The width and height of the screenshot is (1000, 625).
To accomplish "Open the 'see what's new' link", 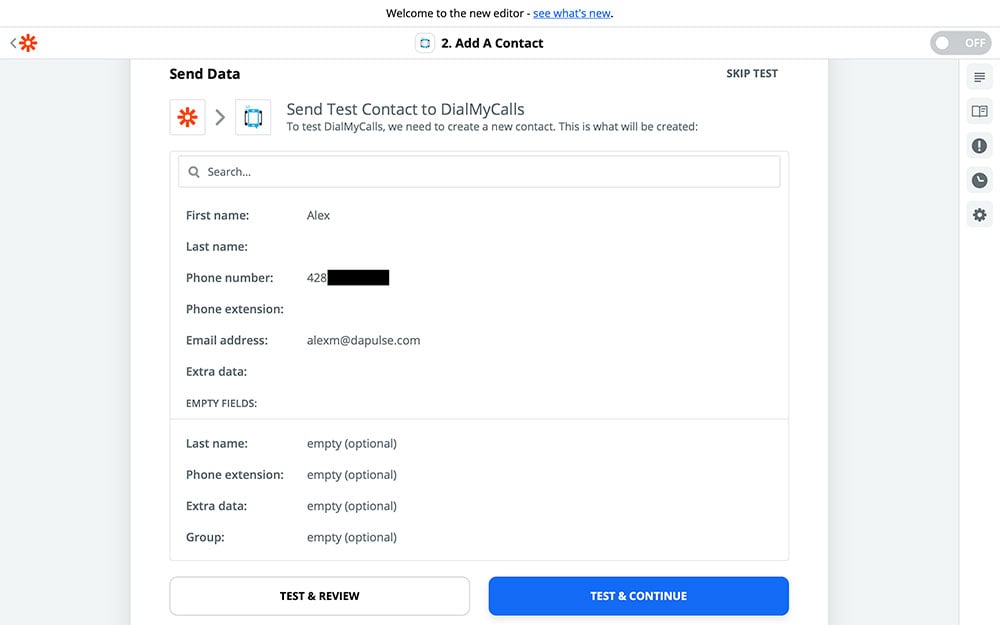I will [x=571, y=14].
